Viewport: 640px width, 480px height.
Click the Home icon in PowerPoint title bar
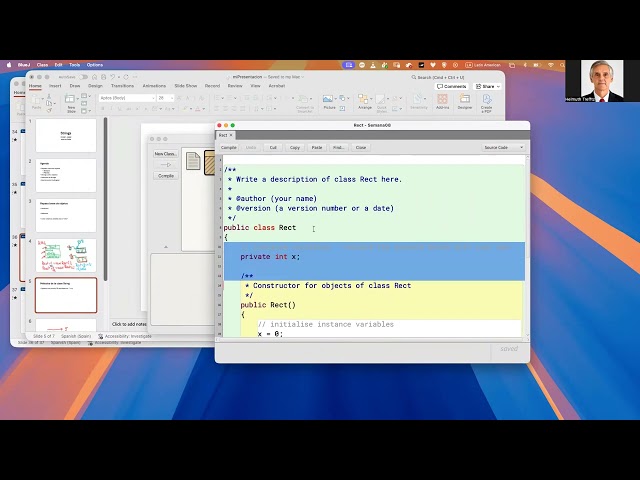[94, 77]
